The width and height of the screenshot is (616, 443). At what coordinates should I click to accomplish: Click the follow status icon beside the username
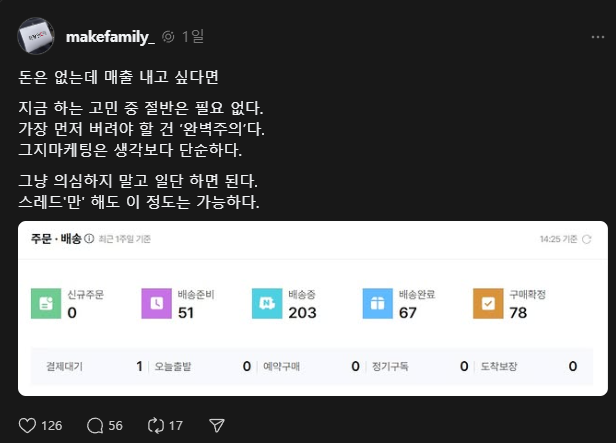click(x=168, y=37)
